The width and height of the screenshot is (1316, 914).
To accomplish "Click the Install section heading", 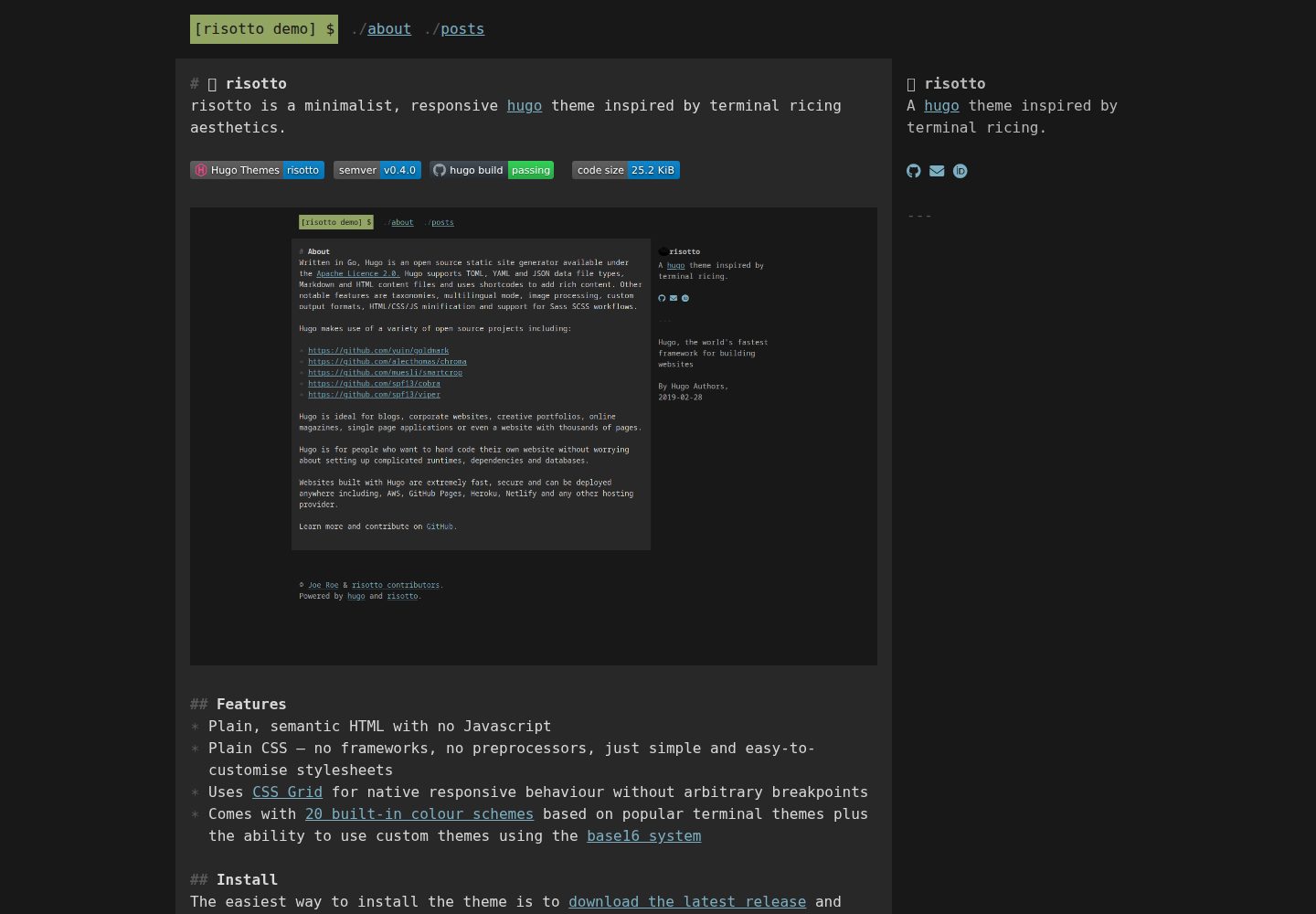I will pos(247,879).
